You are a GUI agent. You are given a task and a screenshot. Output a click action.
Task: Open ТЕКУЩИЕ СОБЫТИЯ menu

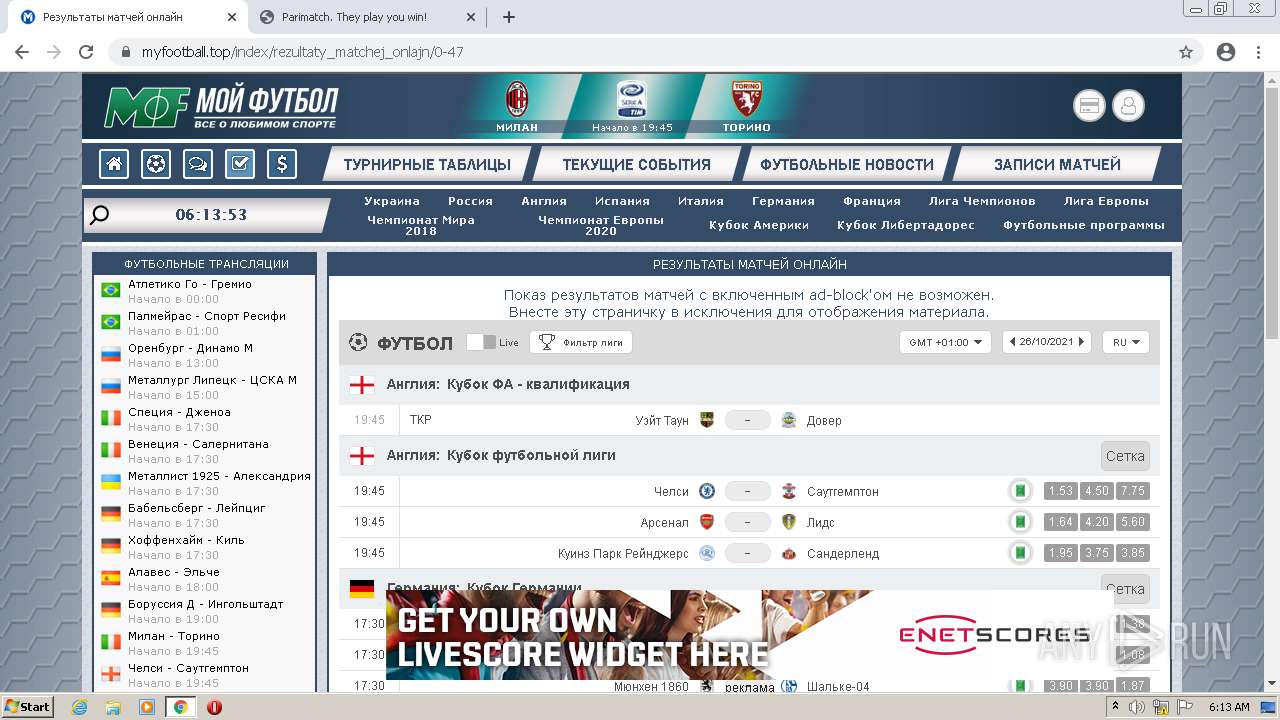coord(637,165)
